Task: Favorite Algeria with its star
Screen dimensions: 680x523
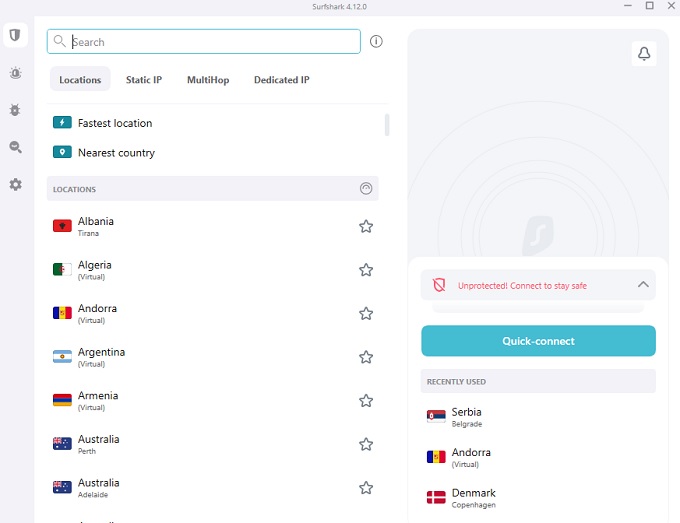Action: [x=366, y=270]
